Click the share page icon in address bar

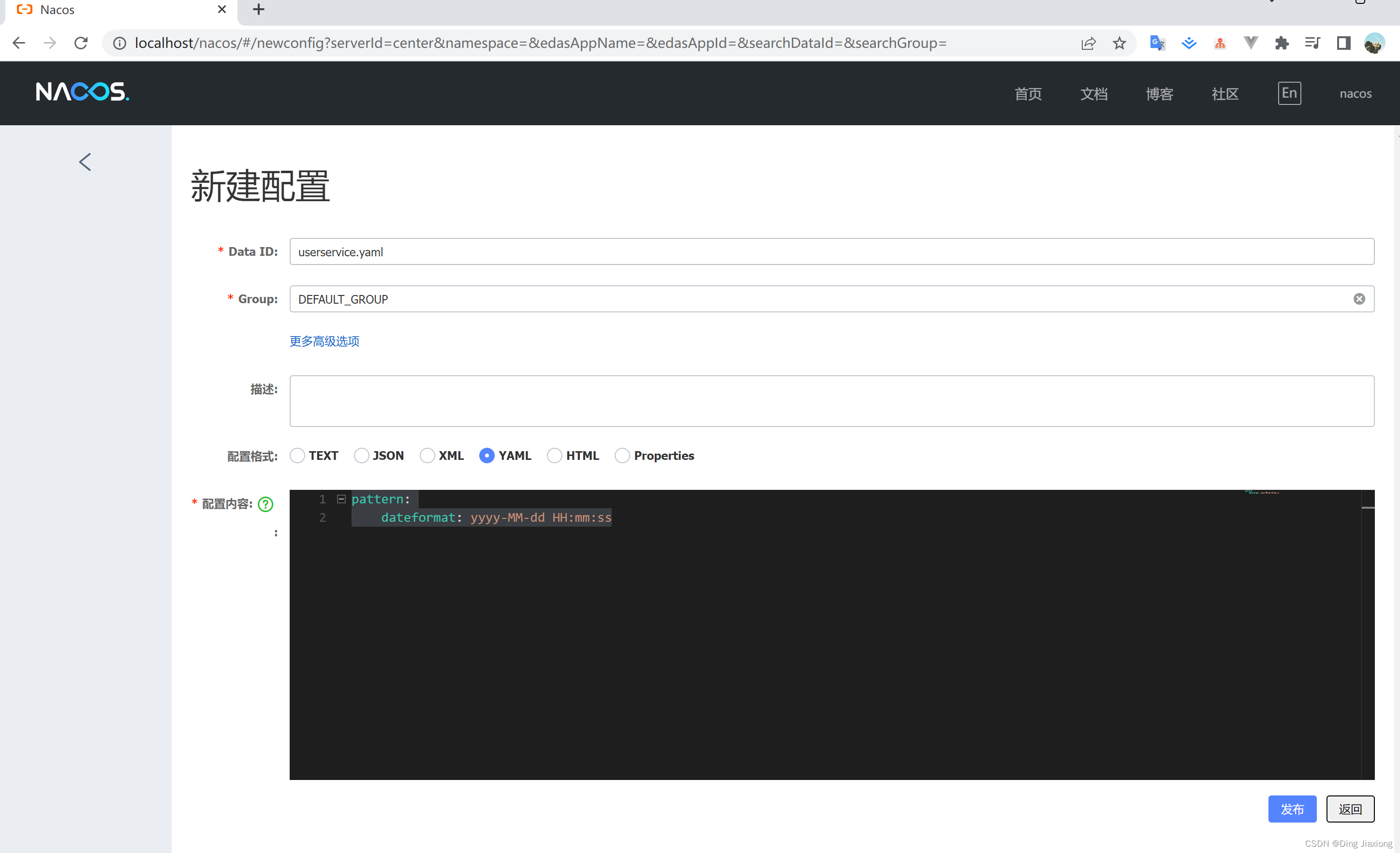(1088, 43)
